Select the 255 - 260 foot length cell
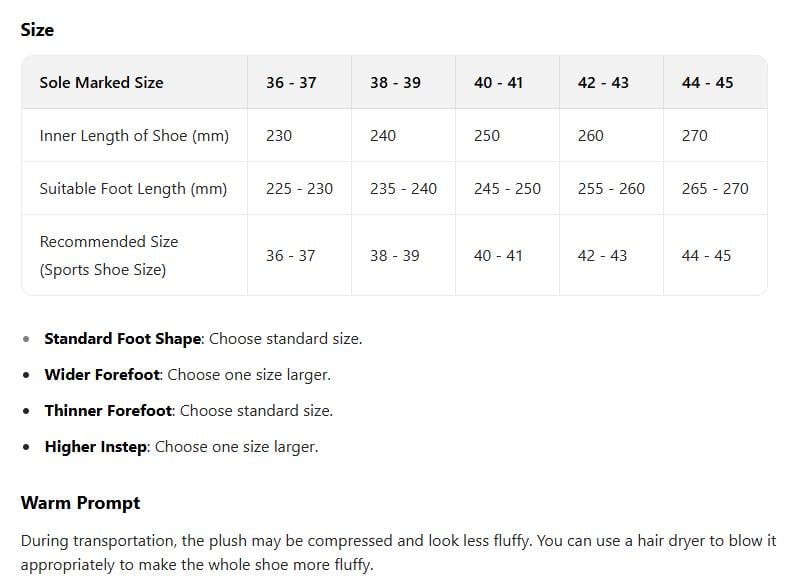 coord(611,188)
